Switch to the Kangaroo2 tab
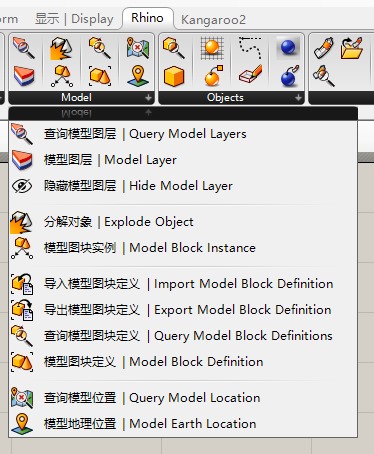The width and height of the screenshot is (374, 454). pyautogui.click(x=213, y=20)
